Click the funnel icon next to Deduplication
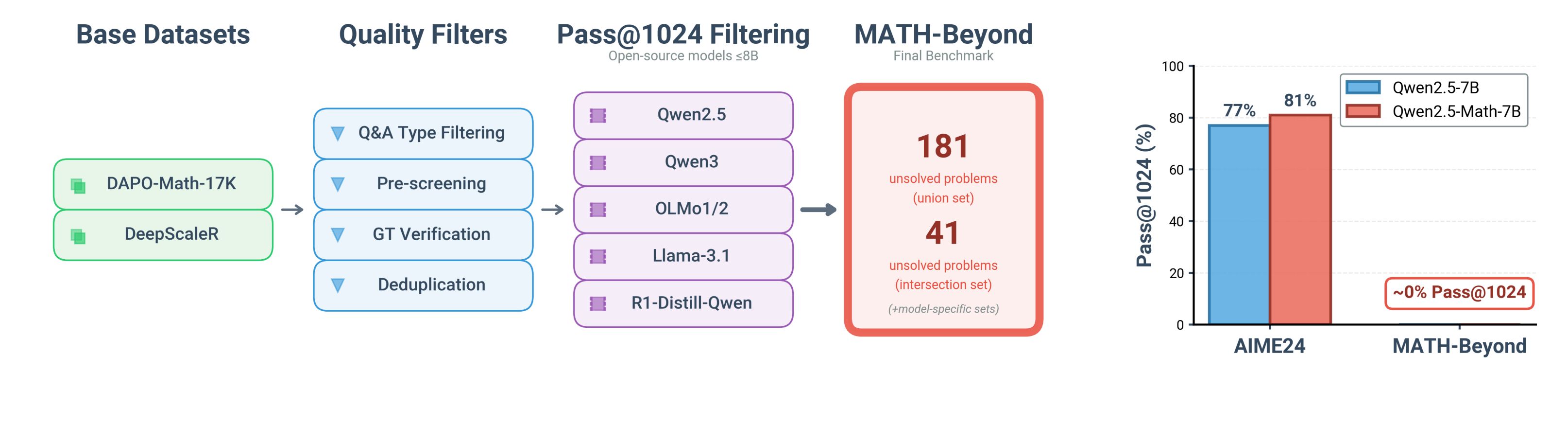 point(338,285)
